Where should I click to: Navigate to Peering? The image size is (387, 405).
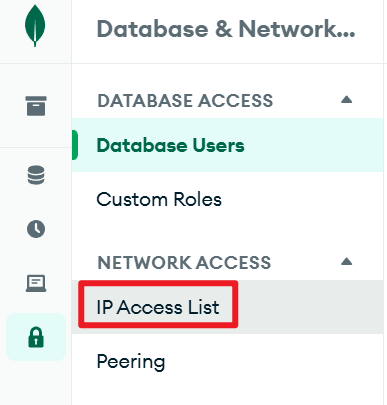(x=131, y=362)
